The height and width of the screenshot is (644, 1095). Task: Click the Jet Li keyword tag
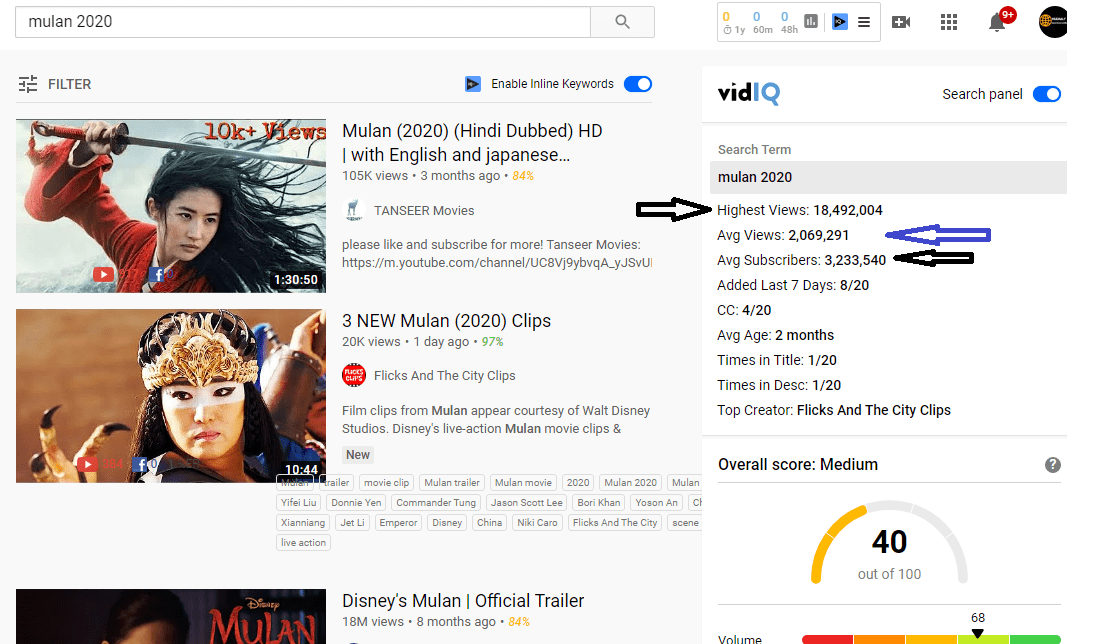click(x=353, y=523)
